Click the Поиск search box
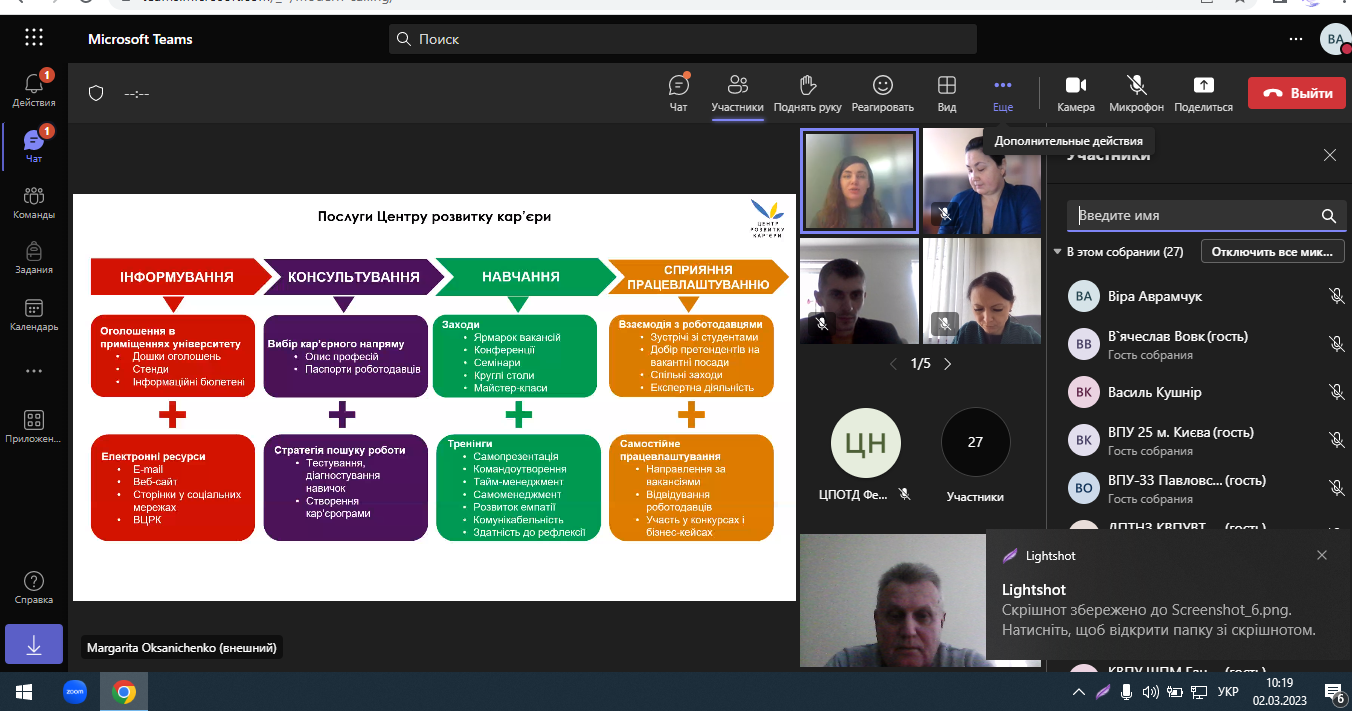 (683, 39)
